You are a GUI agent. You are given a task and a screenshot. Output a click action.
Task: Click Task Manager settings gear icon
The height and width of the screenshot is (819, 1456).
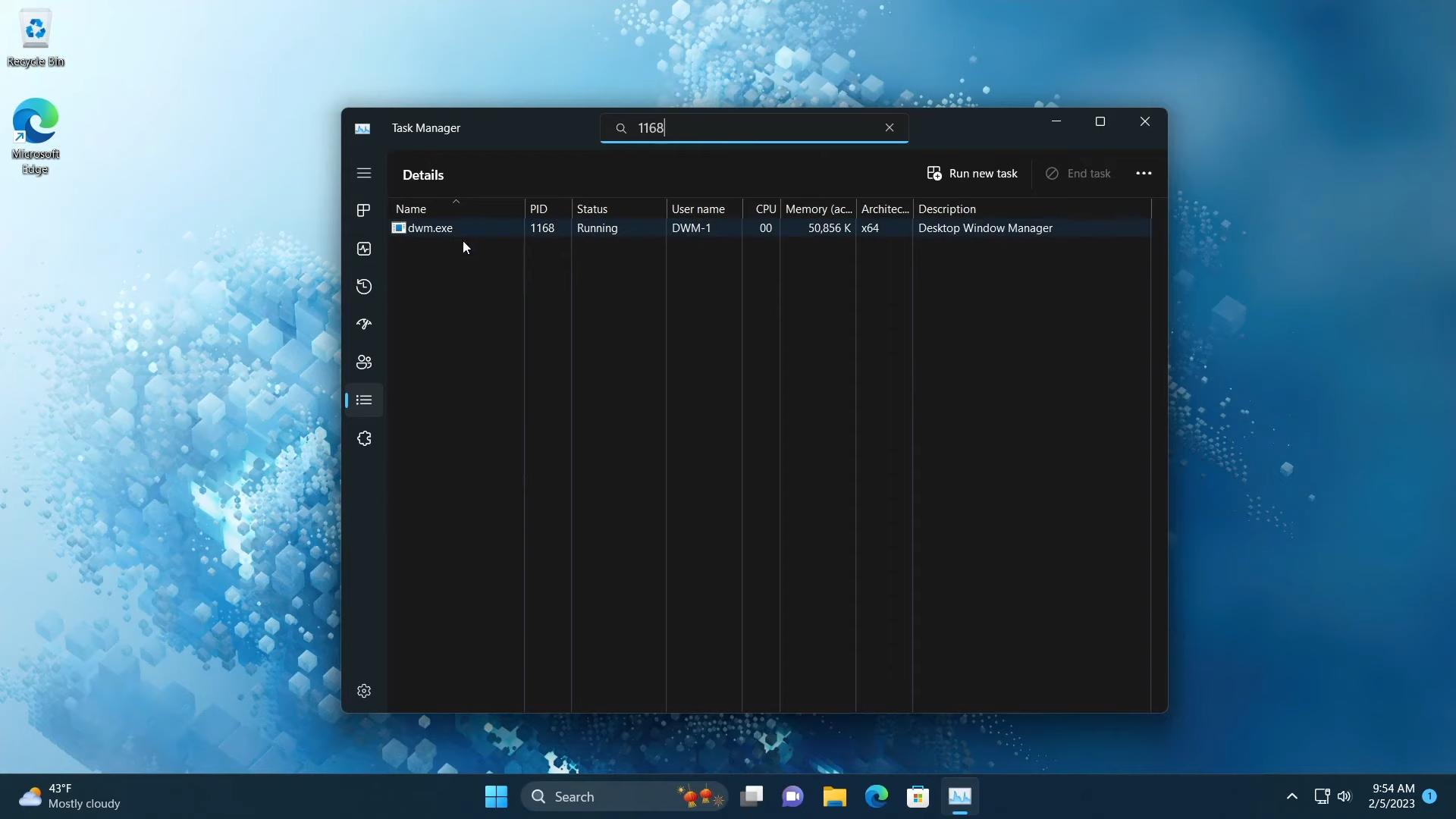pos(364,690)
